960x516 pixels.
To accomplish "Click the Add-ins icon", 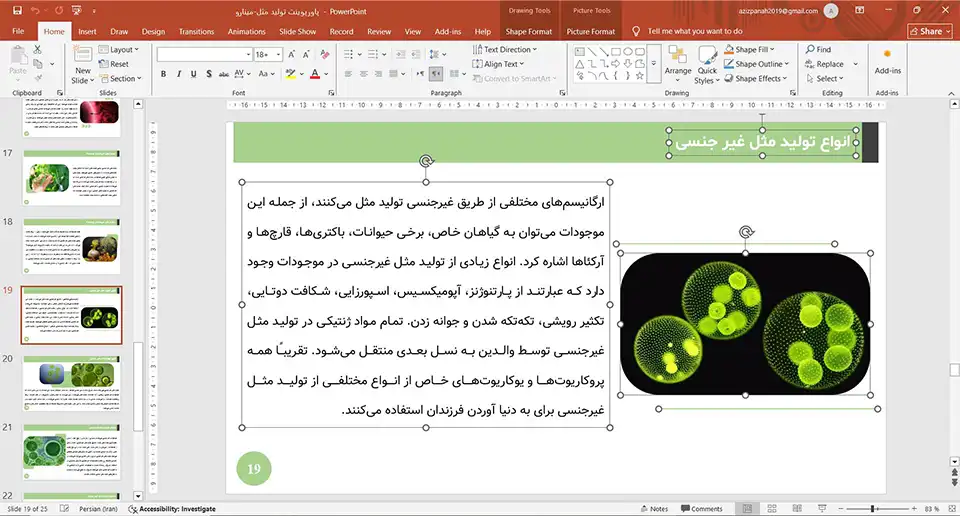I will point(887,60).
